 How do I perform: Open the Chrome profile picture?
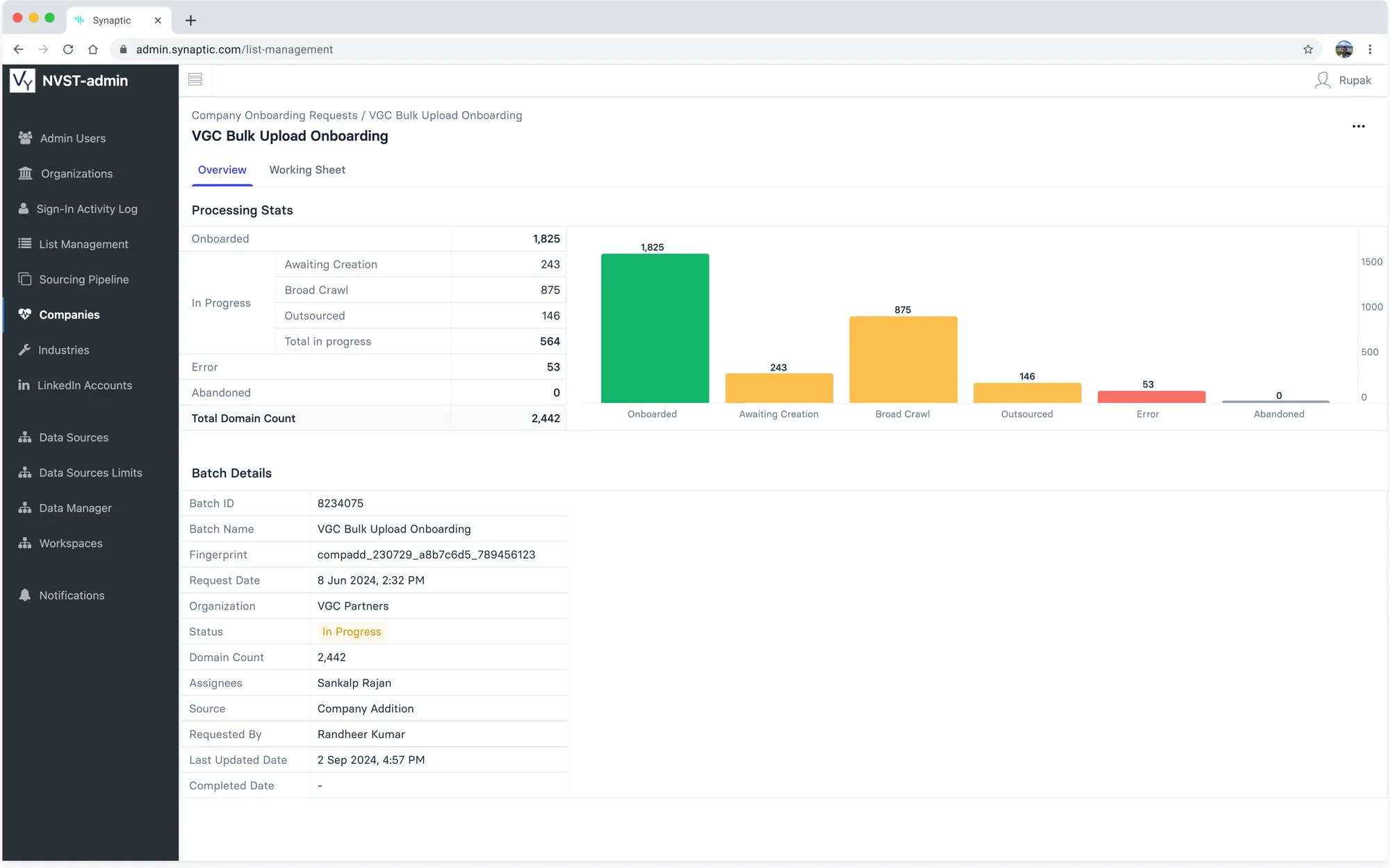1344,49
